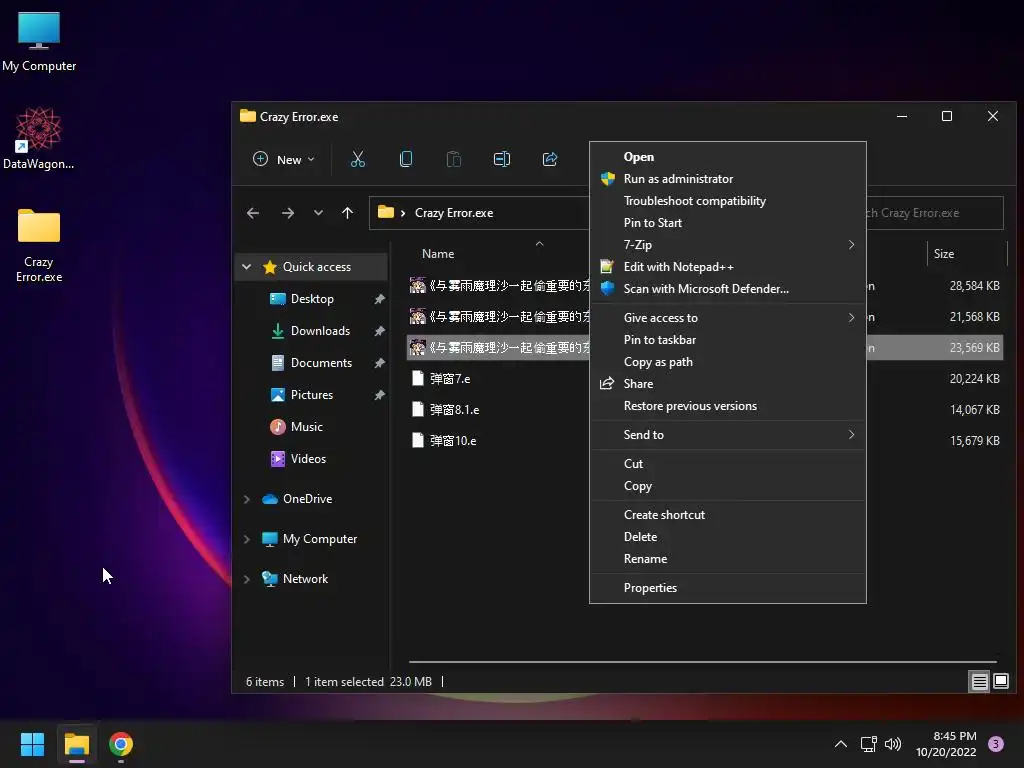The width and height of the screenshot is (1024, 768).
Task: Open the New item dropdown button
Action: click(284, 159)
